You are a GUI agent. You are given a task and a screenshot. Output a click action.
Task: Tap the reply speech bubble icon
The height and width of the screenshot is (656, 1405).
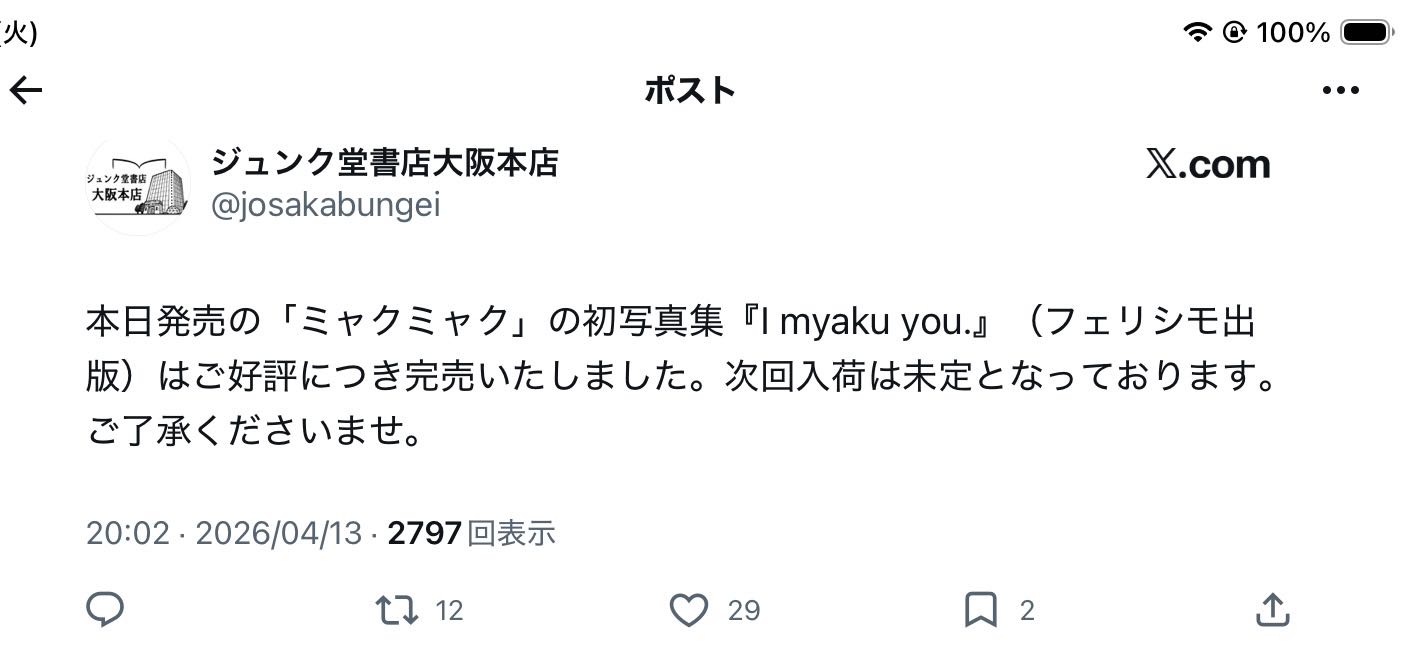coord(105,609)
